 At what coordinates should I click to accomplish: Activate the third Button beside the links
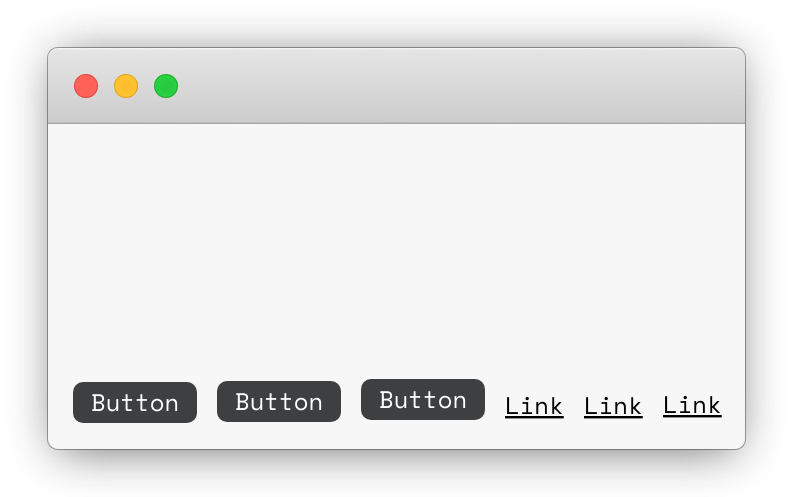click(x=423, y=399)
